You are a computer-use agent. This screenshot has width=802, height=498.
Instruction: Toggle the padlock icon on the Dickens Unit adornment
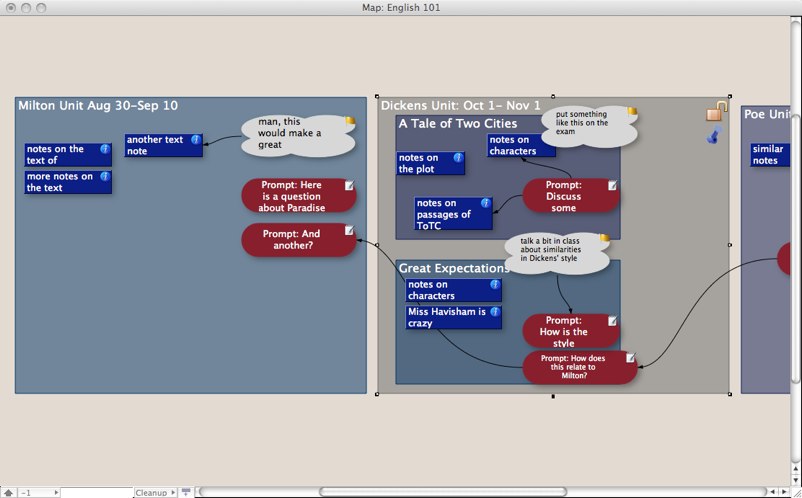click(716, 111)
